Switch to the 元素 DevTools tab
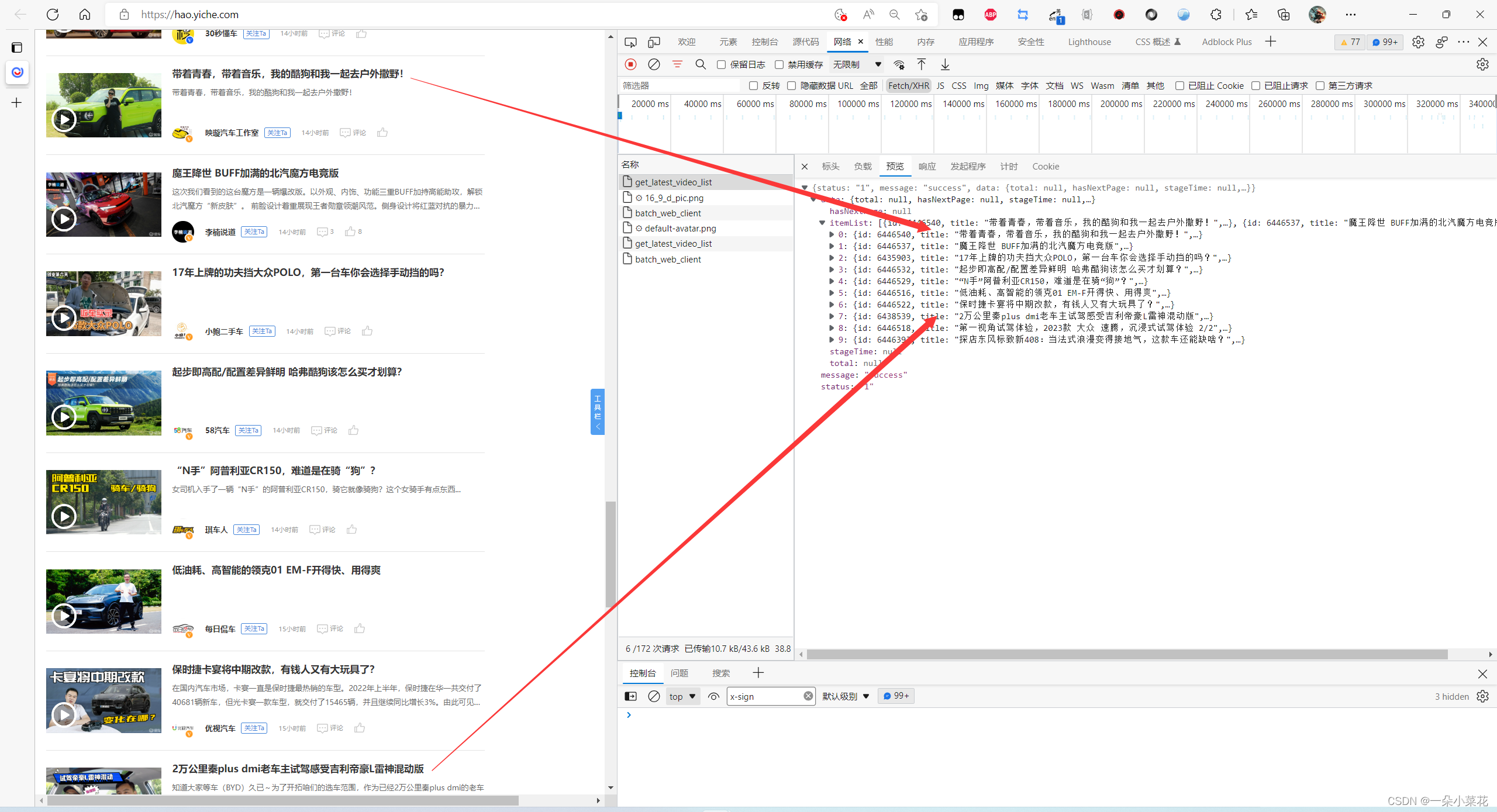 pos(728,42)
